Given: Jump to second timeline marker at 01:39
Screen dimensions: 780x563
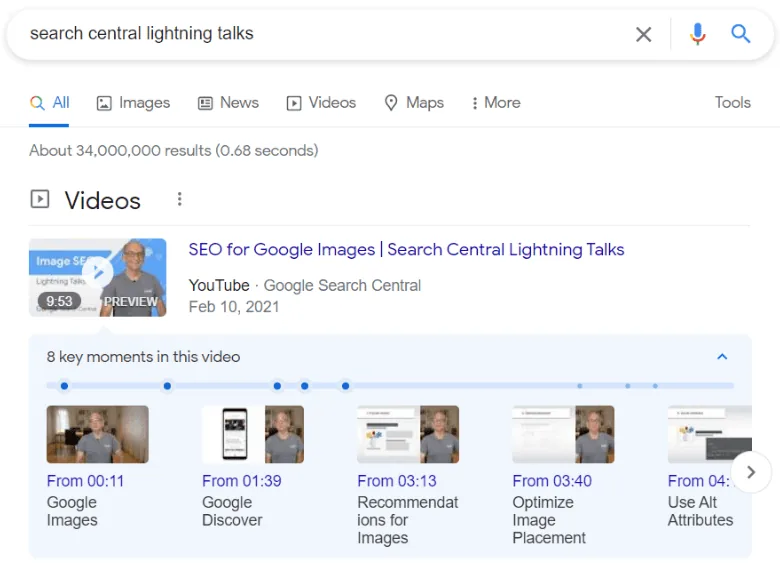Looking at the screenshot, I should click(x=167, y=385).
